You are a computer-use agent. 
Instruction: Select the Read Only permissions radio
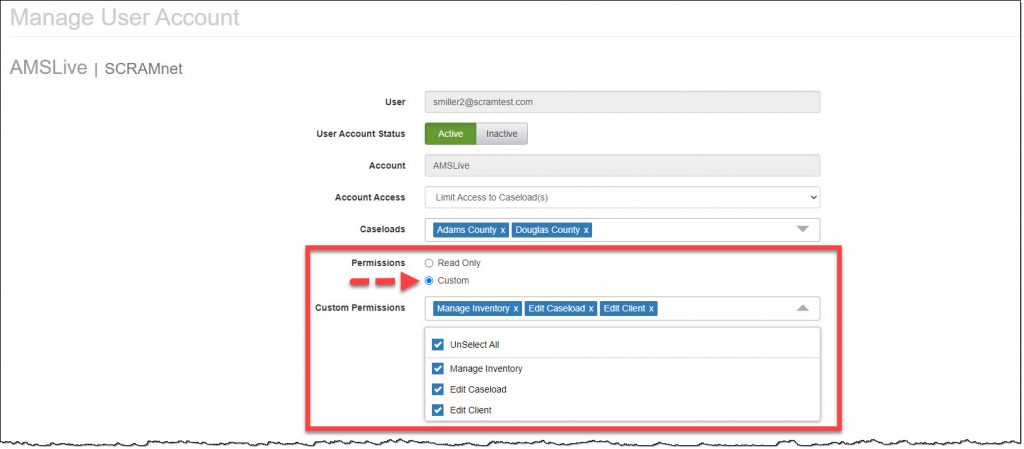430,263
